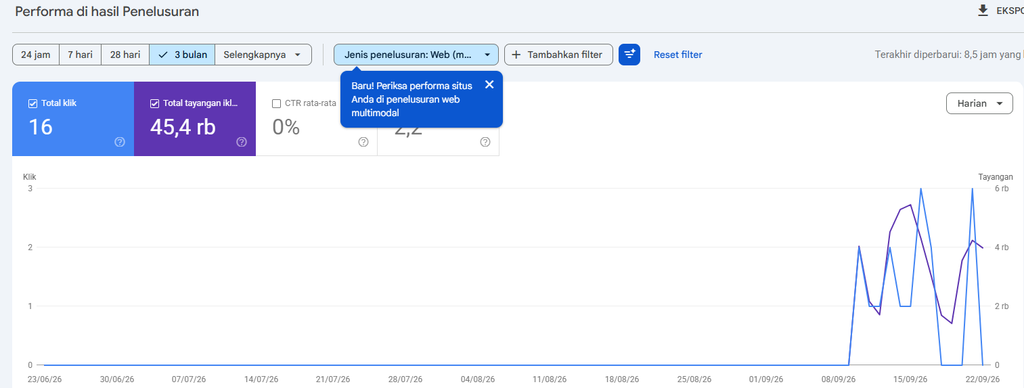Image resolution: width=1024 pixels, height=388 pixels.
Task: Select the 28 hari date range
Action: (125, 55)
